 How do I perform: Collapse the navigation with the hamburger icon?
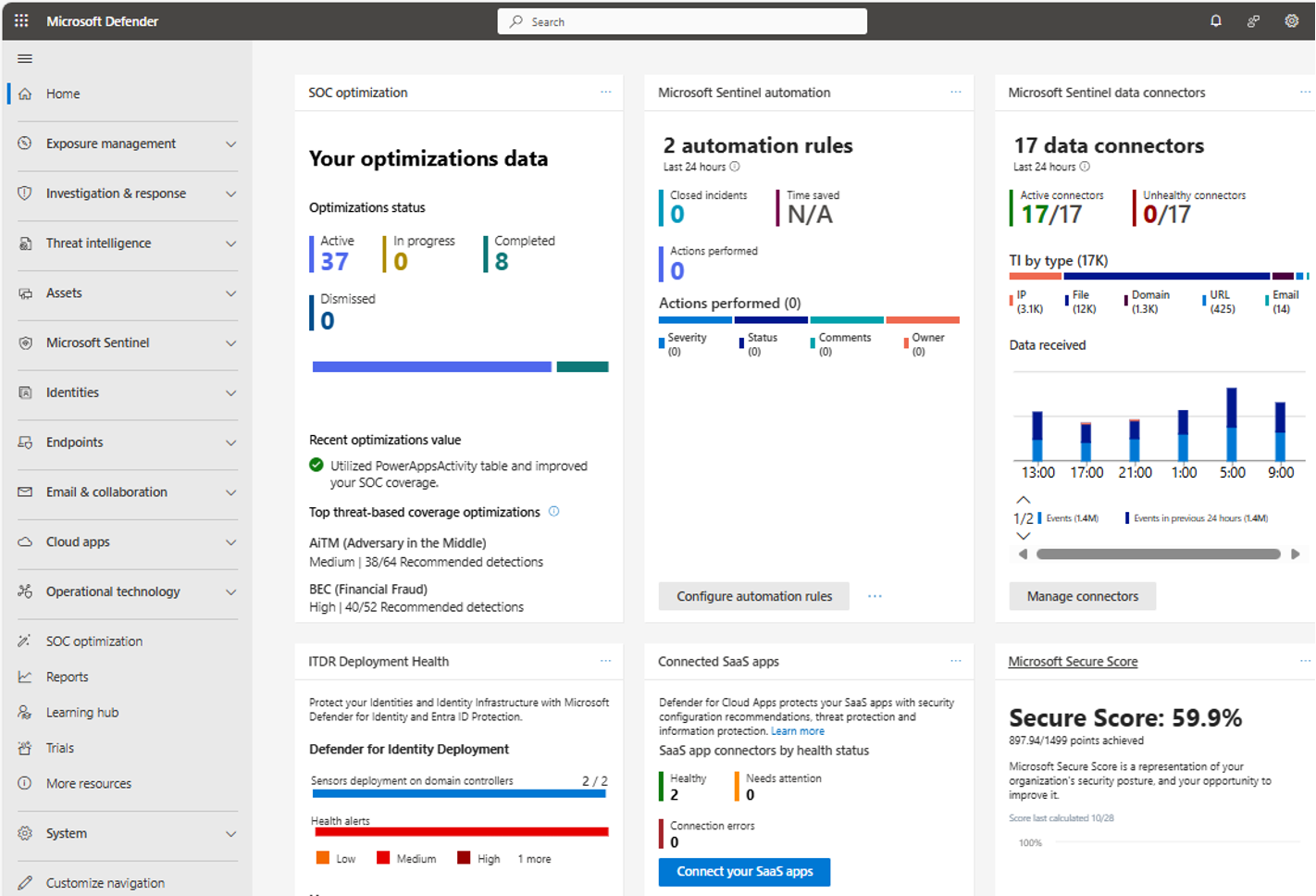coord(25,58)
